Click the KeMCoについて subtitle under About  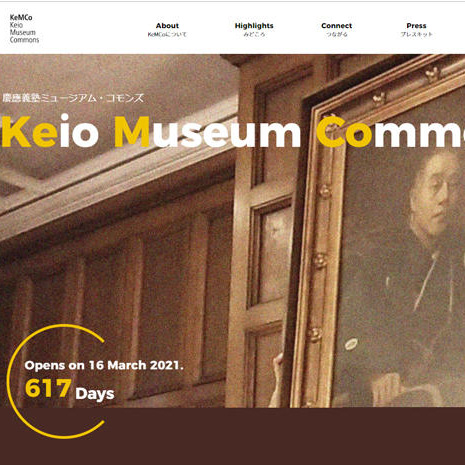tap(167, 34)
